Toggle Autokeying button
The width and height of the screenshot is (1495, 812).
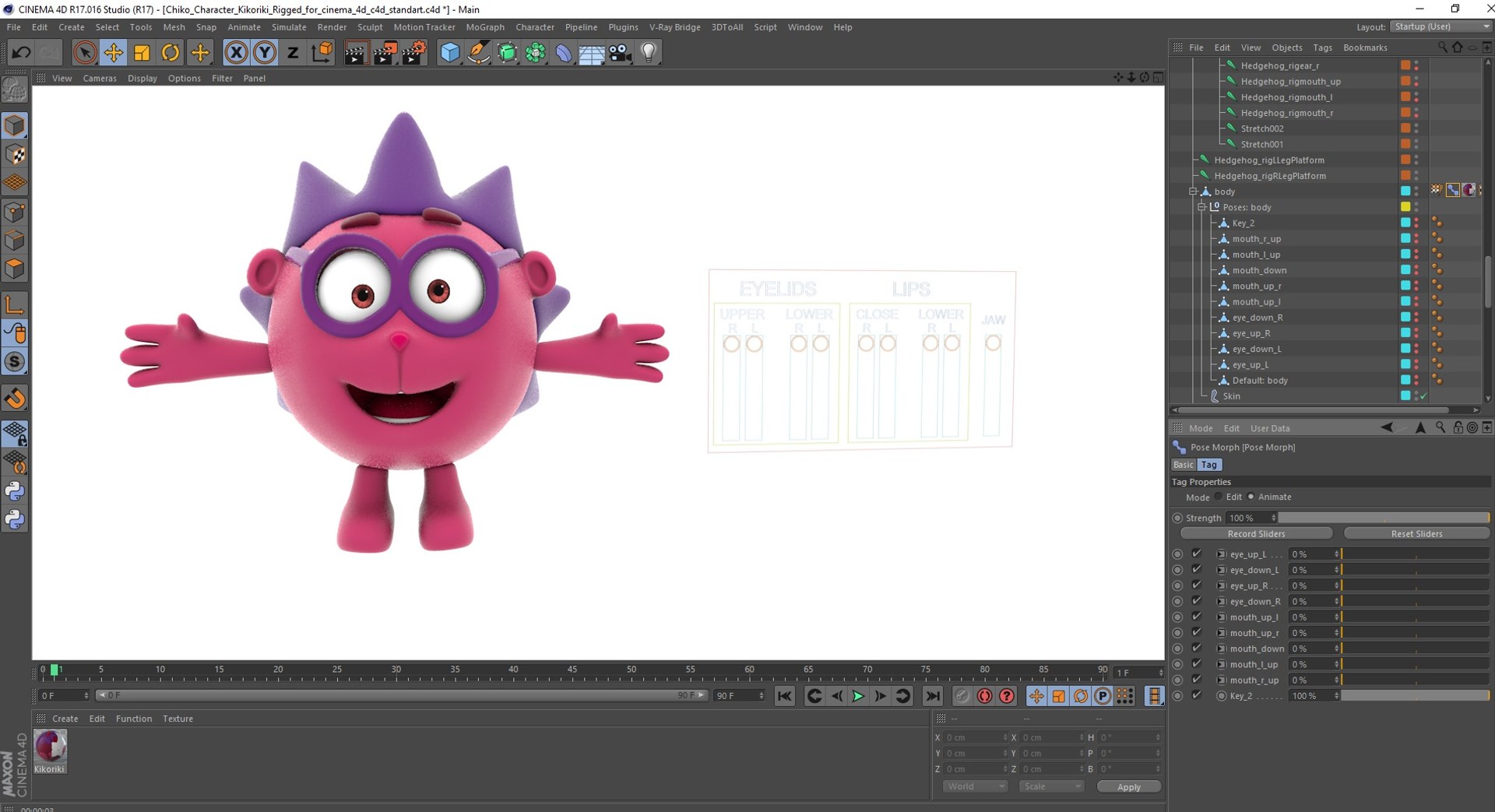pyautogui.click(x=984, y=696)
